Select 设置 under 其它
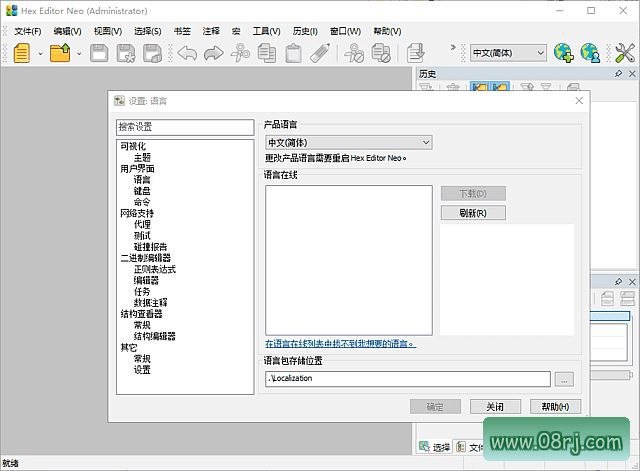 tap(142, 369)
